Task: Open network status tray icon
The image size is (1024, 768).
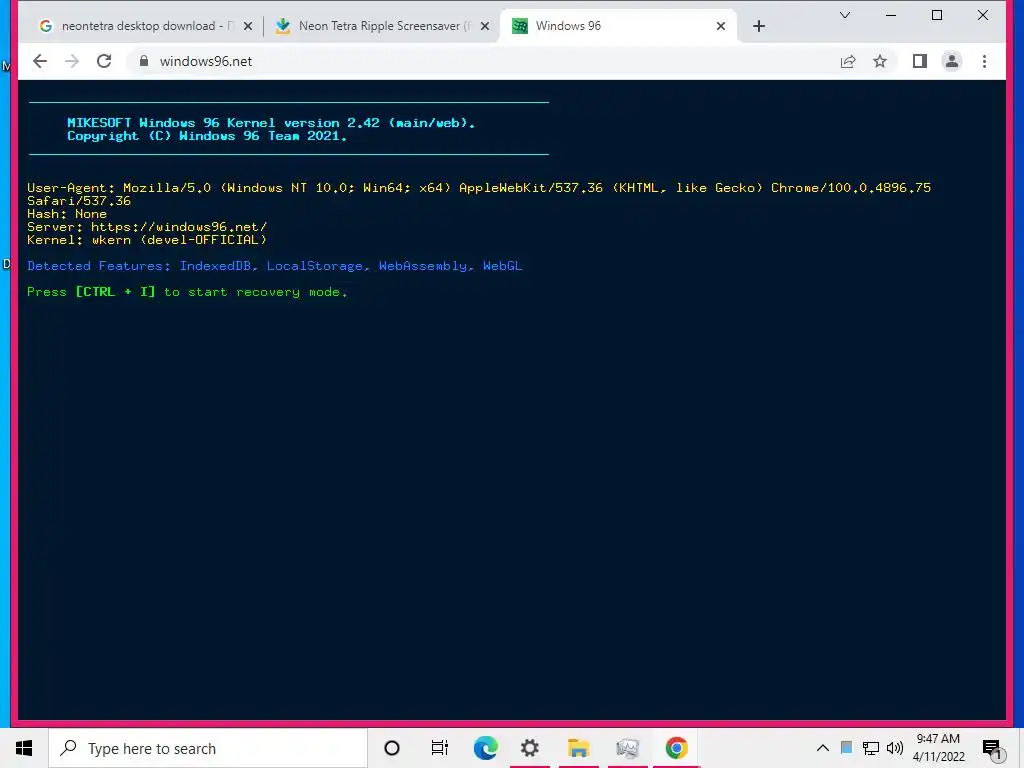Action: pyautogui.click(x=871, y=748)
